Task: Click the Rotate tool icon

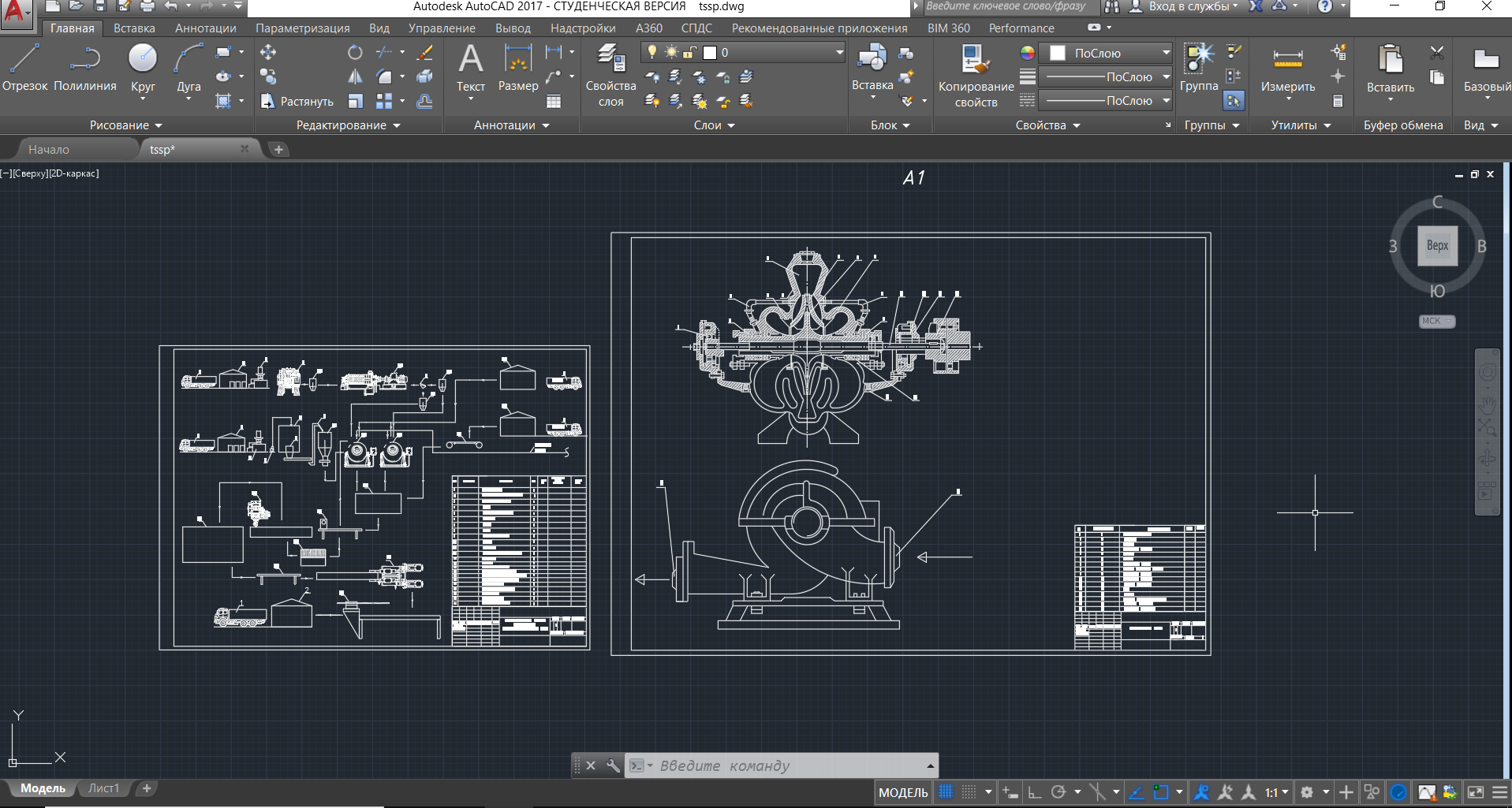Action: [x=355, y=53]
